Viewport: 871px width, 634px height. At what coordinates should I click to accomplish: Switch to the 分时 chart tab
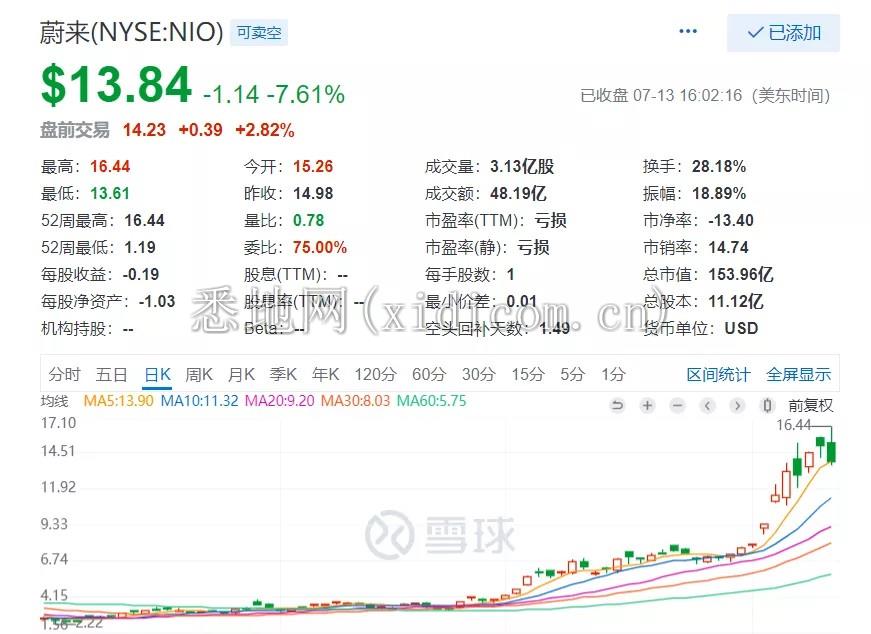point(64,375)
